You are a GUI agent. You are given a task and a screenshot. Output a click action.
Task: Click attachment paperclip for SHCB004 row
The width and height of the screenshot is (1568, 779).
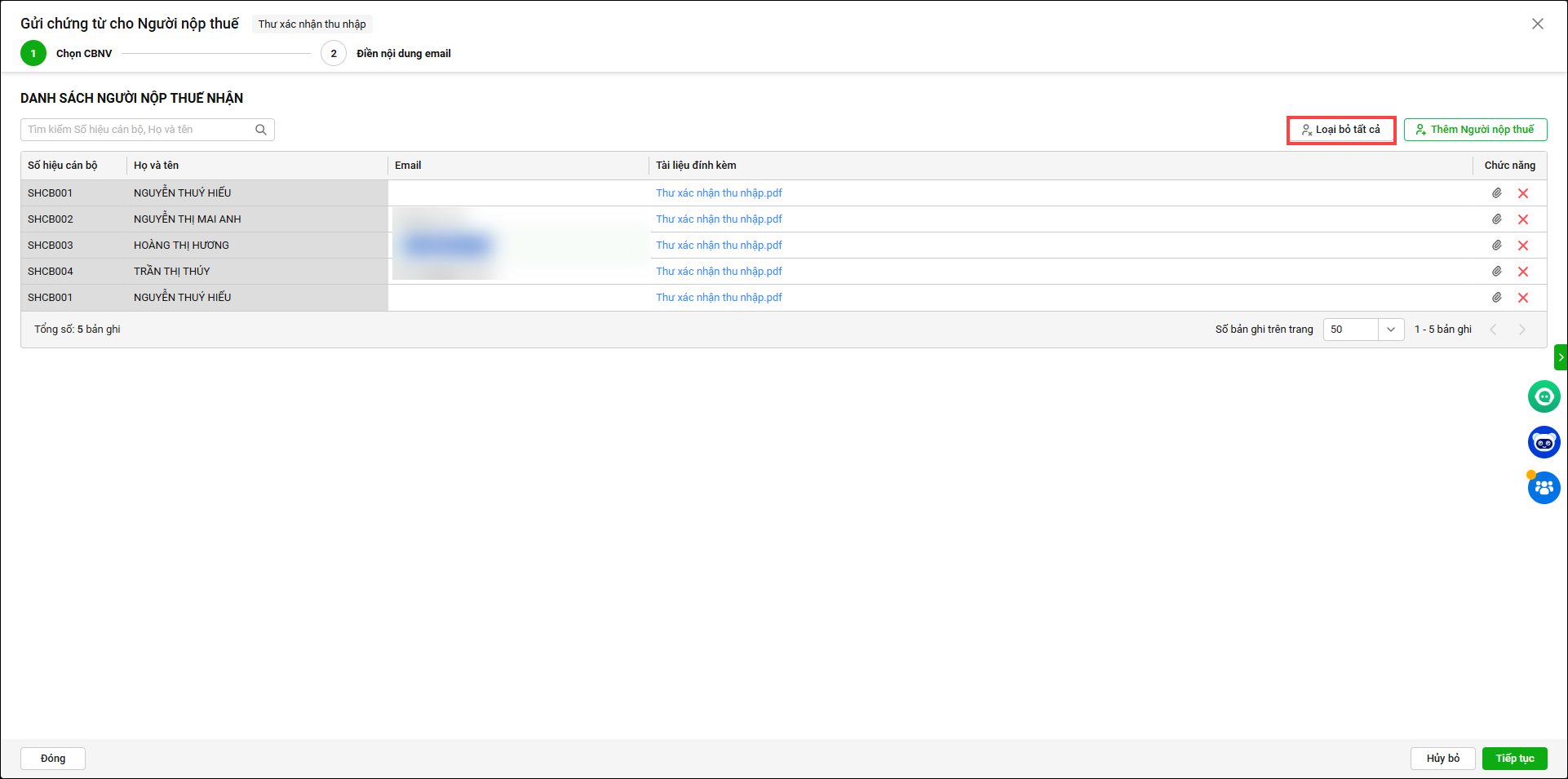[1497, 272]
